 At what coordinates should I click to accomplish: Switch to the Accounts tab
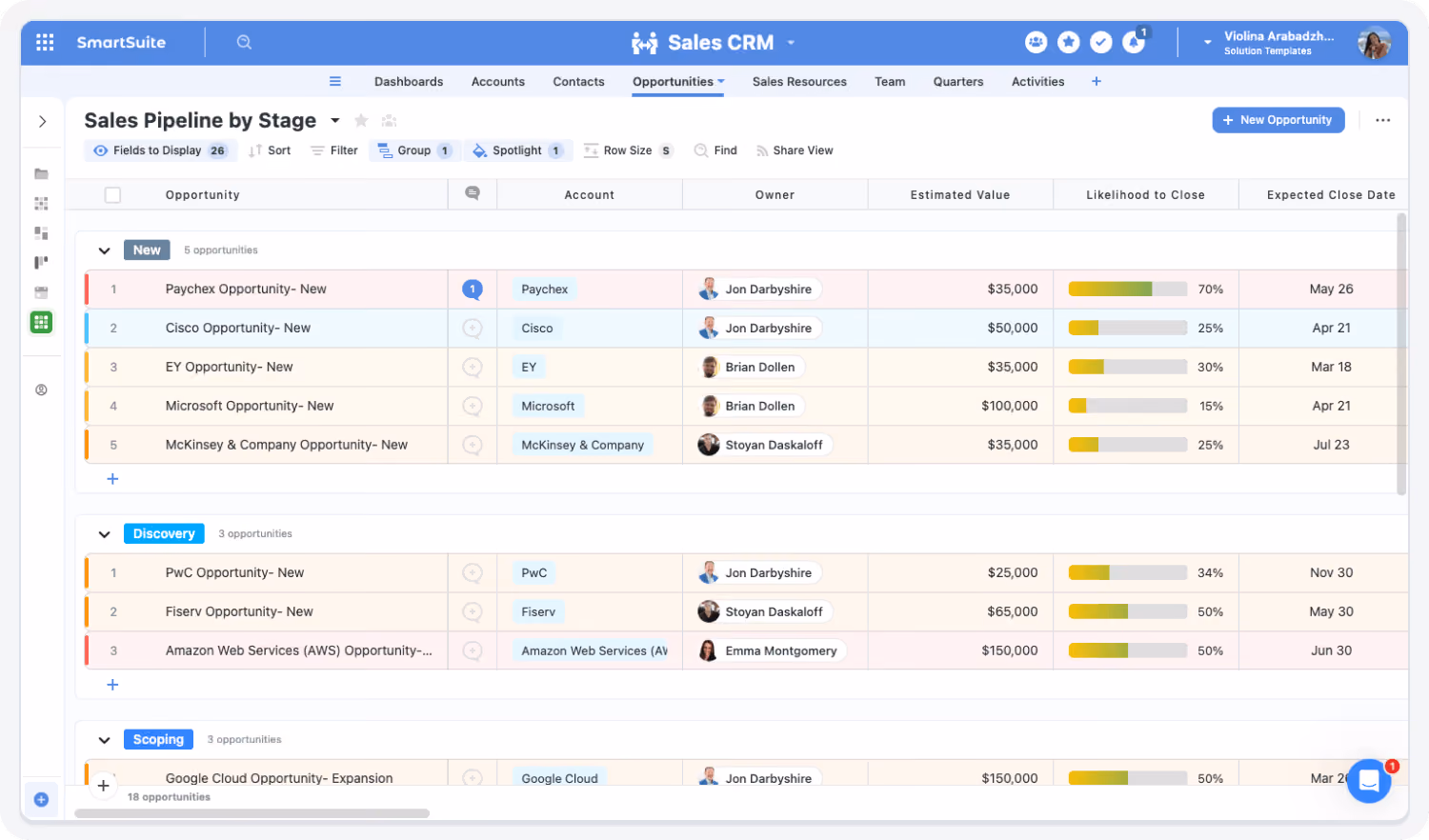[x=498, y=82]
